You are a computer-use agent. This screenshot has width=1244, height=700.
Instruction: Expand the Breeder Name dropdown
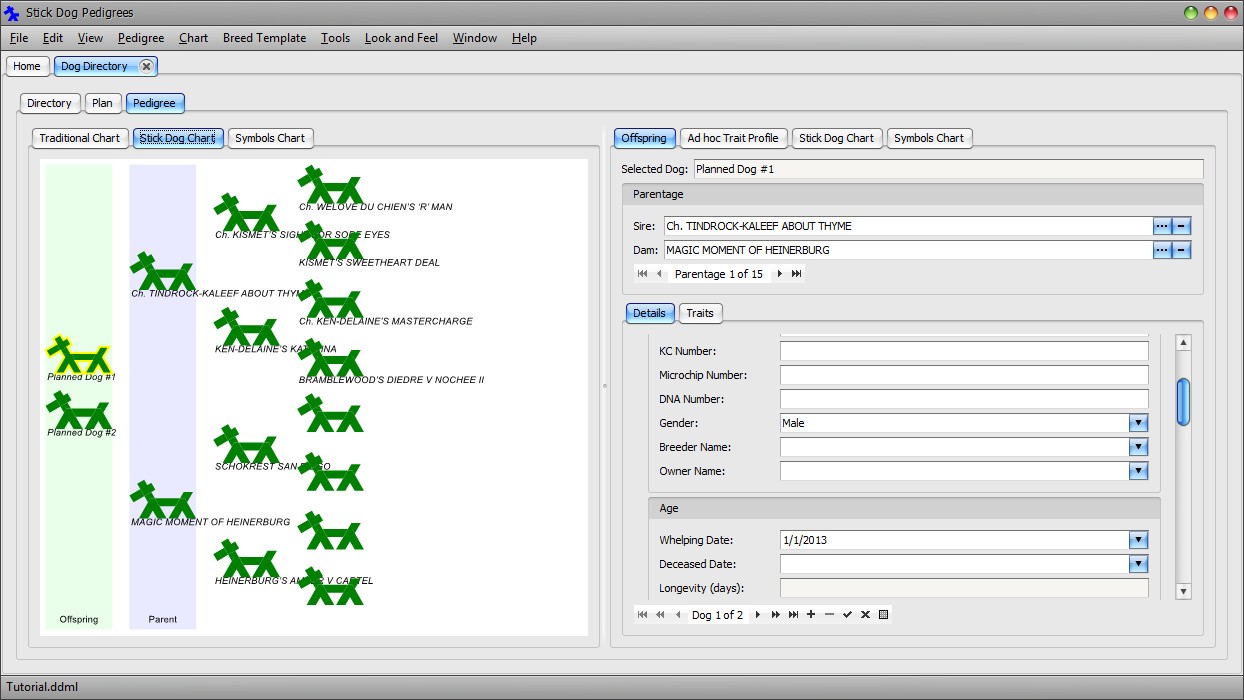click(x=1138, y=447)
